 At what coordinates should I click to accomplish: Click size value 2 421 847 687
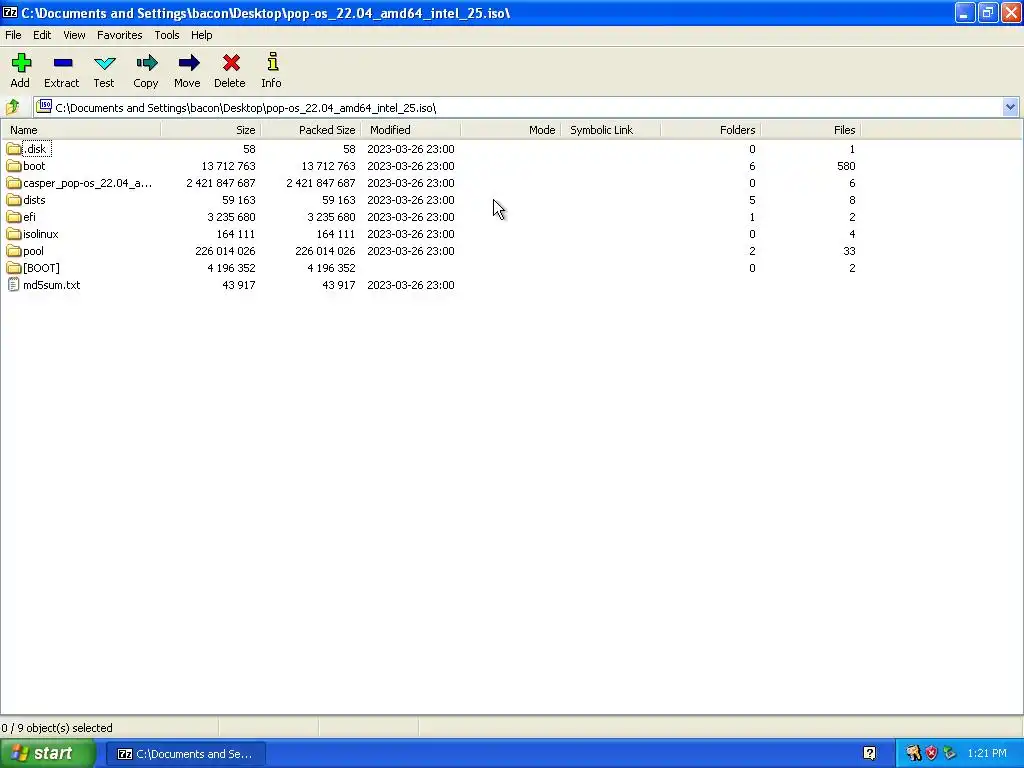[221, 183]
